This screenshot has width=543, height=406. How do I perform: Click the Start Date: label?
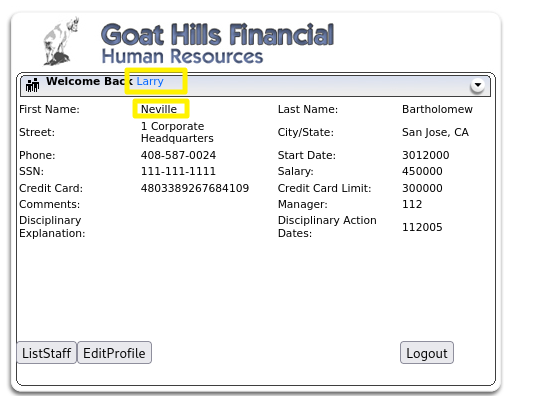[307, 155]
